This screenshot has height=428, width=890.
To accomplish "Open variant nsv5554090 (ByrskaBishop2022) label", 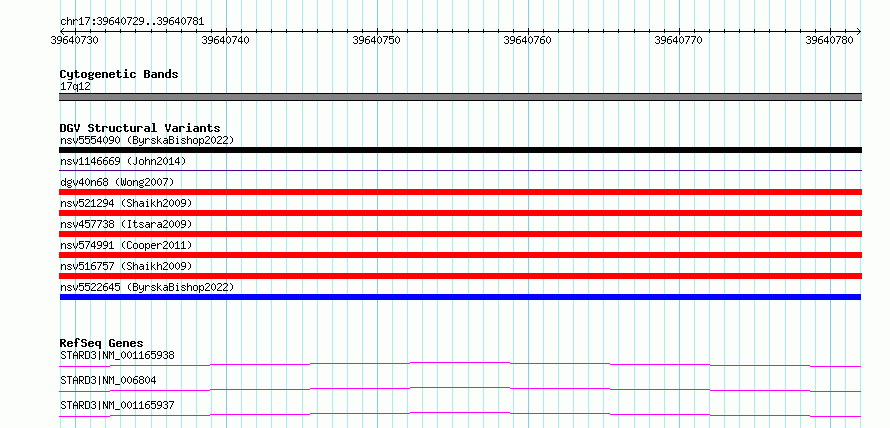I will (147, 140).
